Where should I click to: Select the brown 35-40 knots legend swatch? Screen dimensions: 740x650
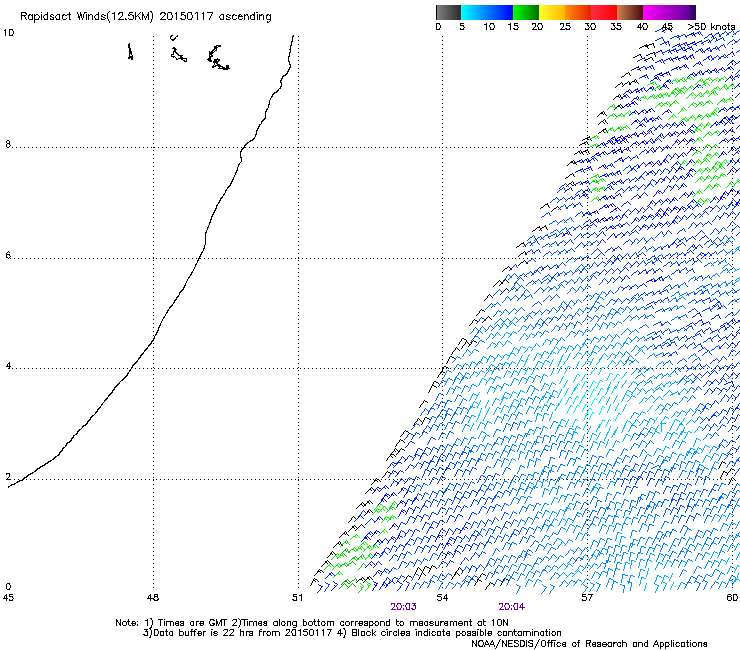pos(630,12)
